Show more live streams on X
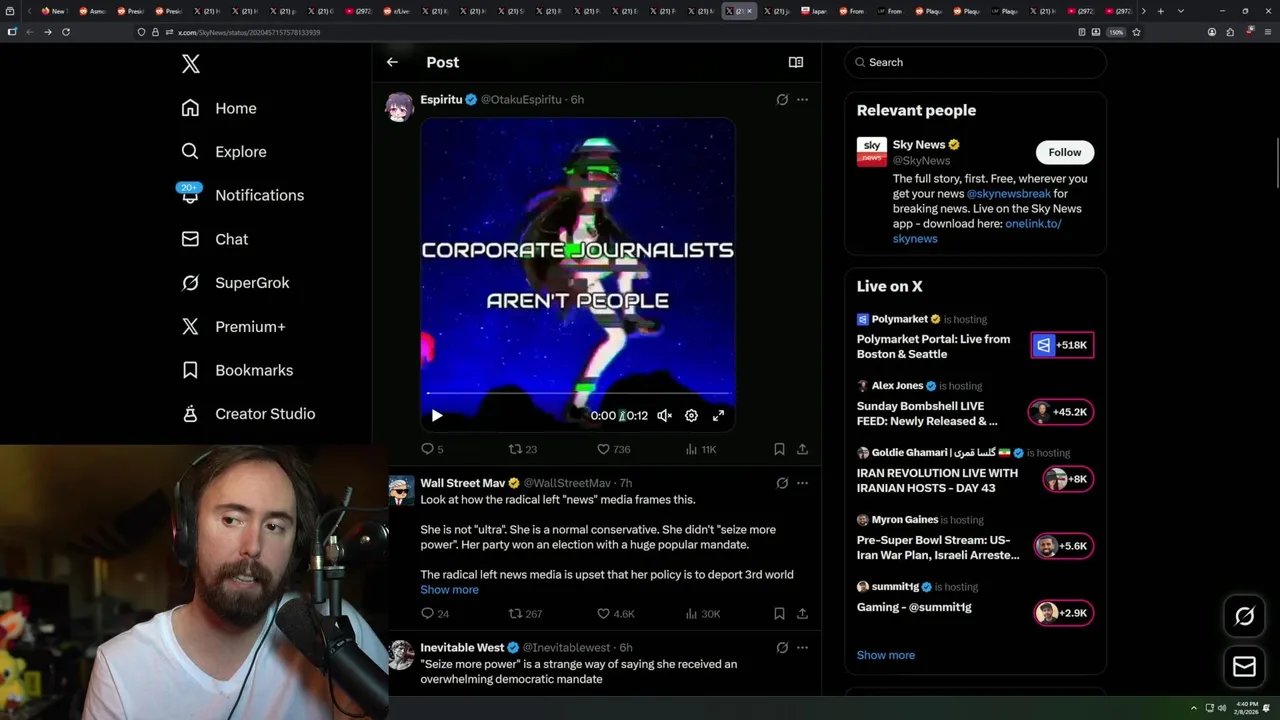1280x720 pixels. (x=885, y=655)
